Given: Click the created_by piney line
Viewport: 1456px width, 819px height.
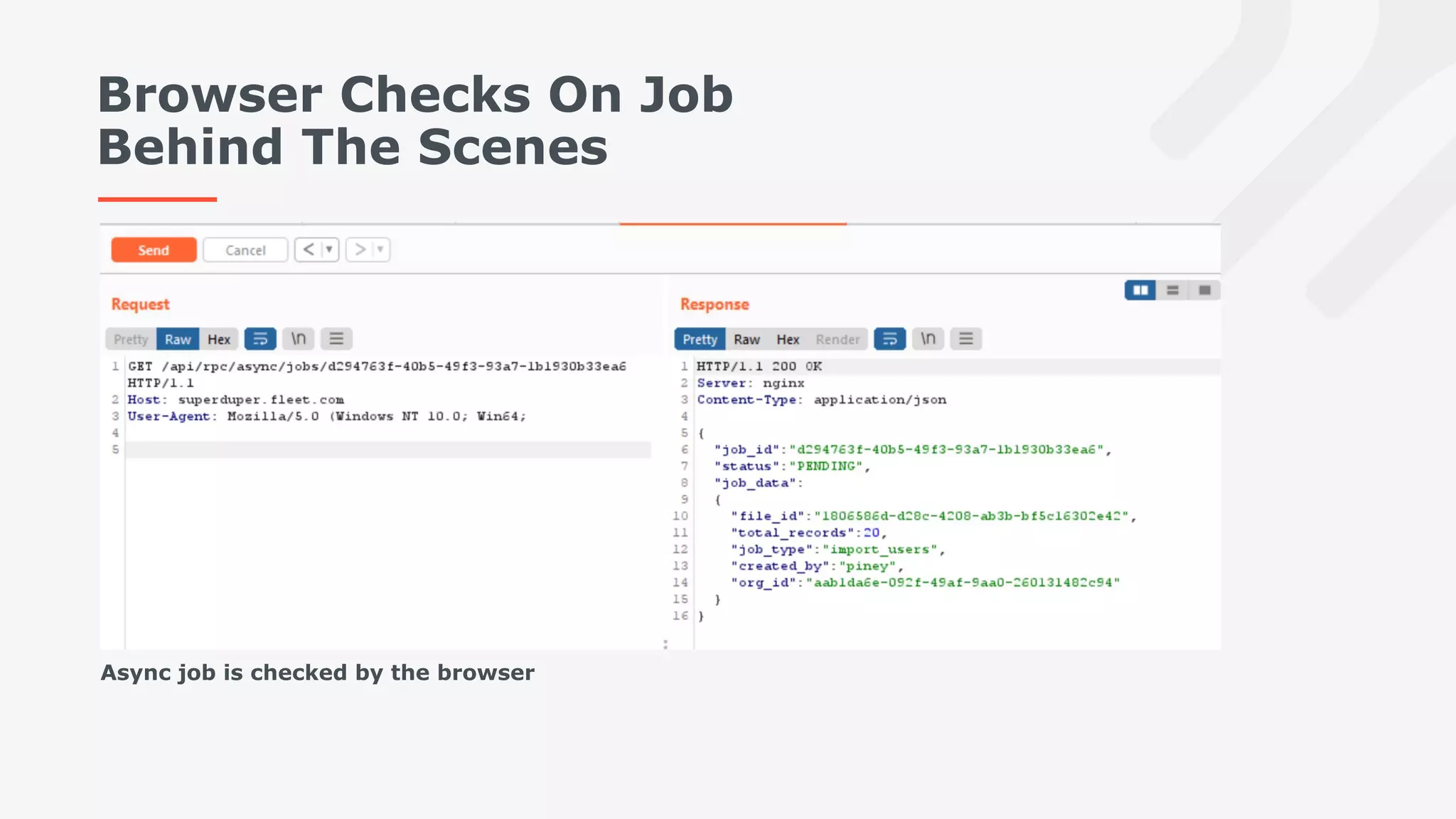Looking at the screenshot, I should coord(817,566).
